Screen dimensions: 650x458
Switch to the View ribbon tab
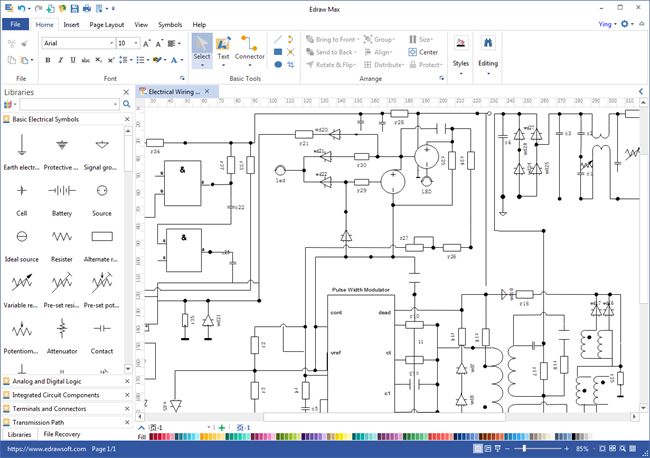click(x=141, y=25)
